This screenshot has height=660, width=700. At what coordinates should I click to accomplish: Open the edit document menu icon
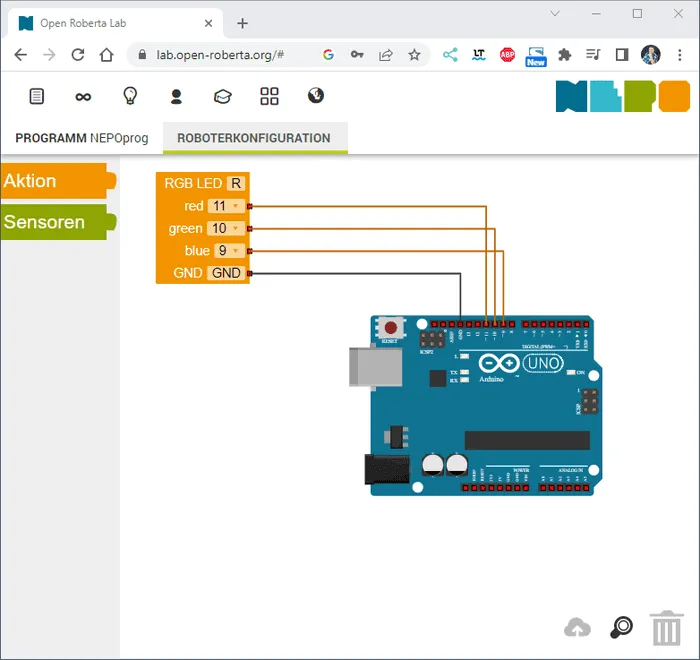coord(37,96)
